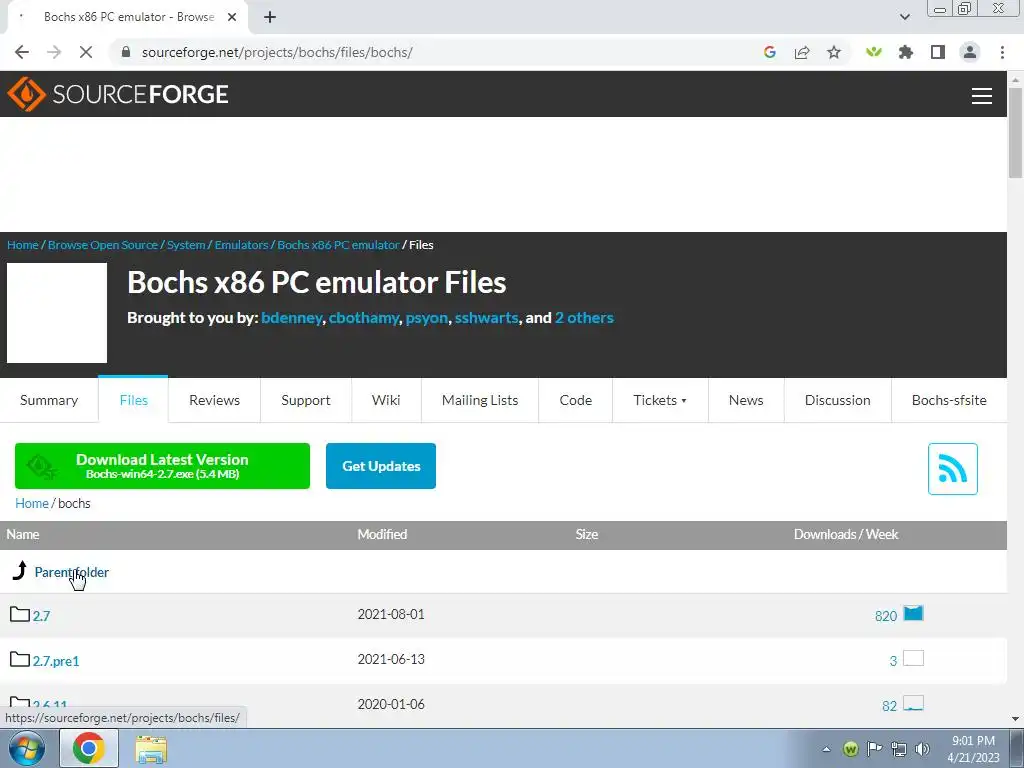Open Google icon in address bar
The width and height of the screenshot is (1024, 768).
769,52
